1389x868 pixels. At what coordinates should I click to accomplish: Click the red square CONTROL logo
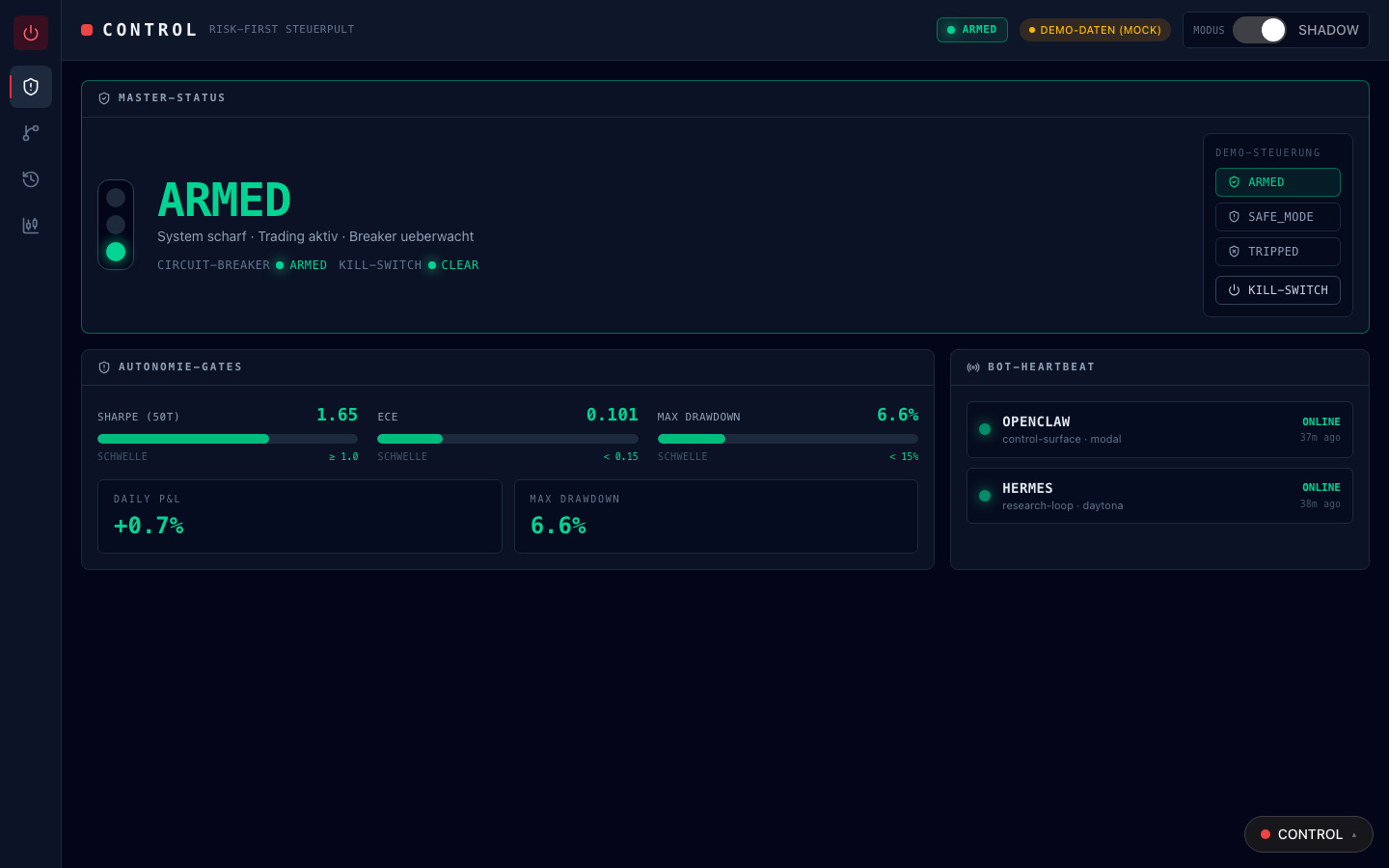(87, 30)
